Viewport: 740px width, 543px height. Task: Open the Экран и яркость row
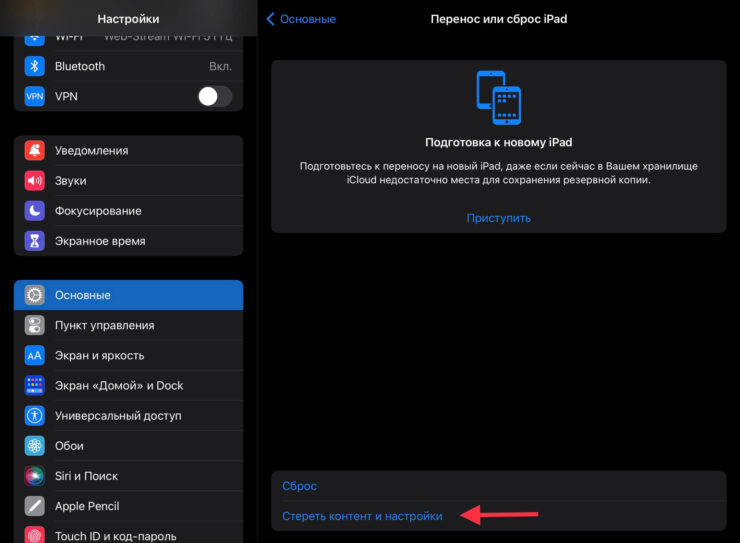tap(128, 356)
